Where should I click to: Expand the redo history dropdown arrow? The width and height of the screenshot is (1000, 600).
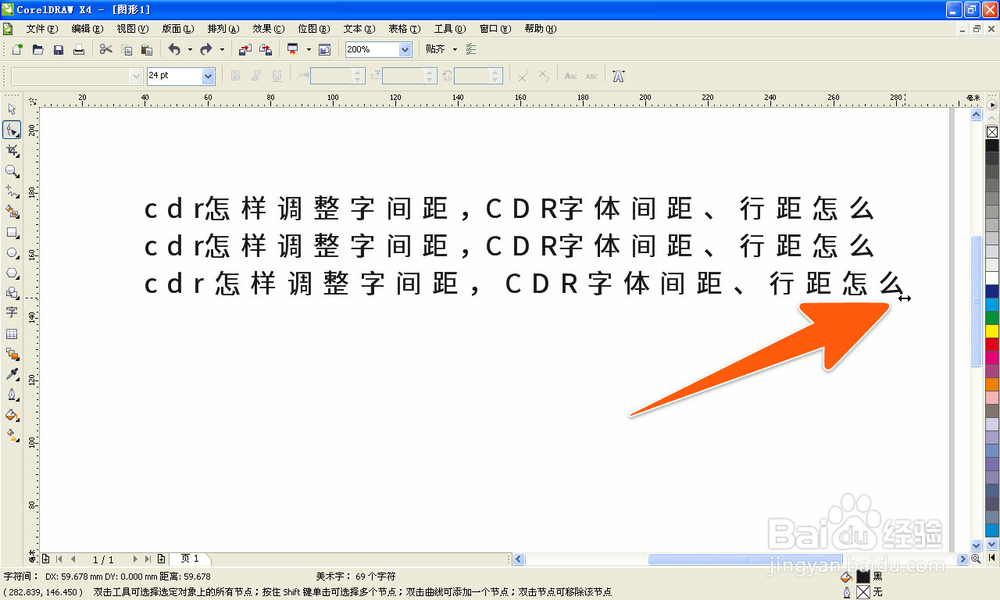[222, 49]
